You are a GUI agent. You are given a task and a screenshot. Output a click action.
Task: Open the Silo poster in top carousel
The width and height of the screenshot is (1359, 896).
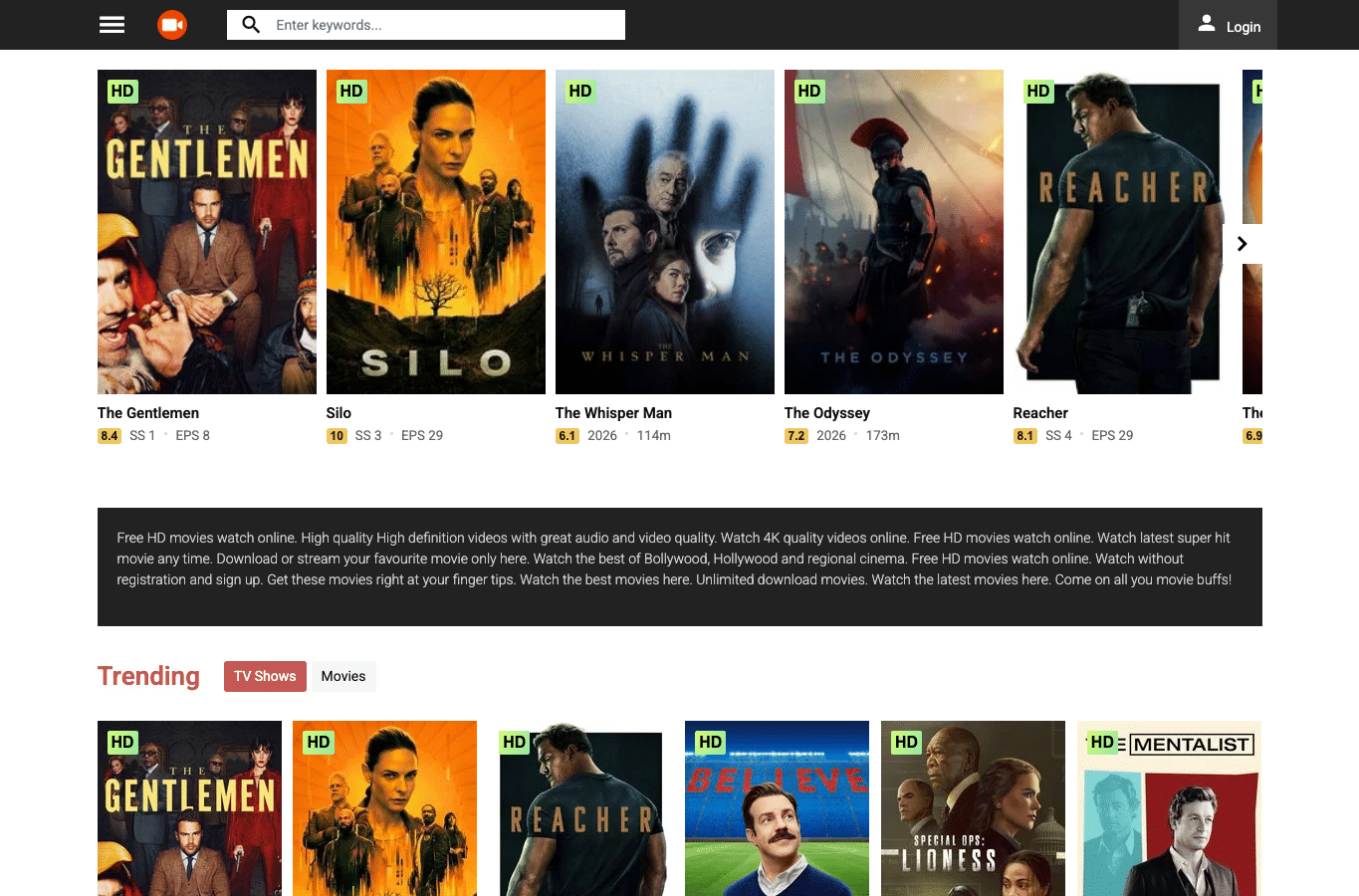(x=436, y=232)
